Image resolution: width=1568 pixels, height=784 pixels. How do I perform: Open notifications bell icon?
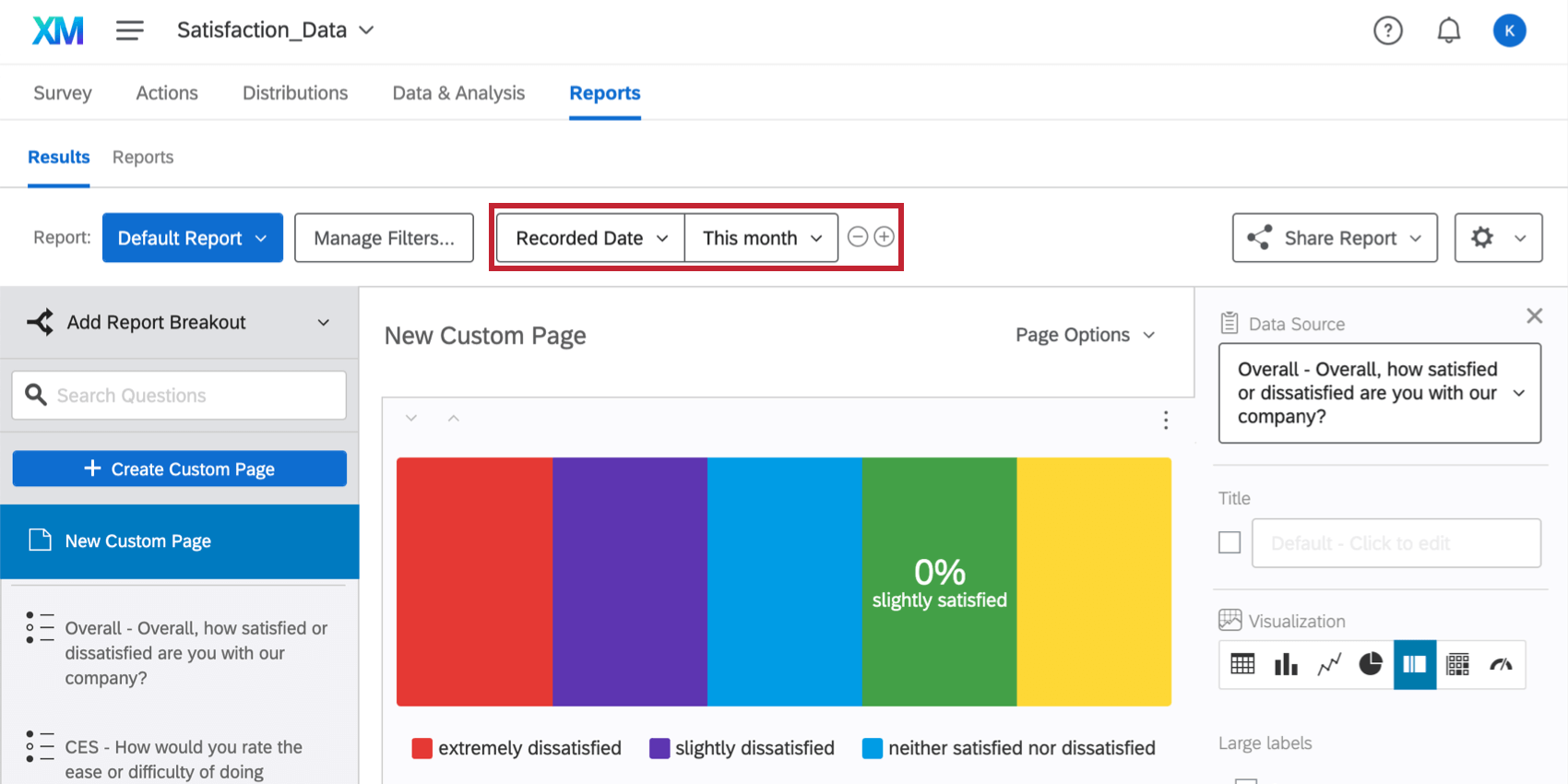point(1449,30)
